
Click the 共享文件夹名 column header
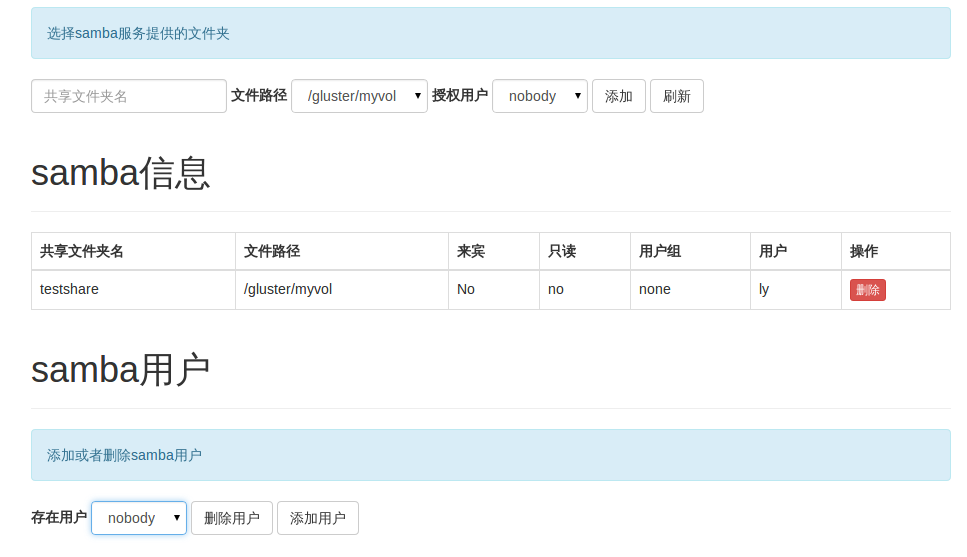coord(133,251)
